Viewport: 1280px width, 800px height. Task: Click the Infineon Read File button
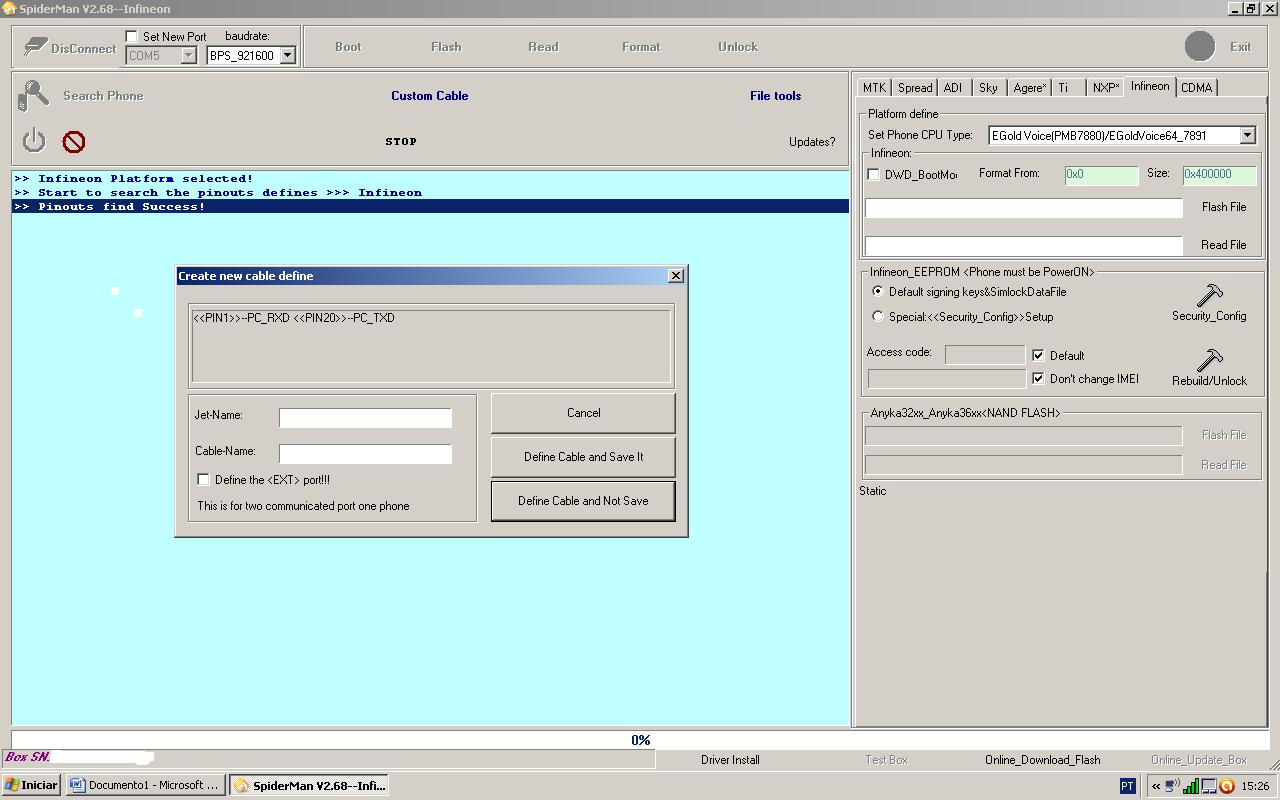(x=1223, y=245)
